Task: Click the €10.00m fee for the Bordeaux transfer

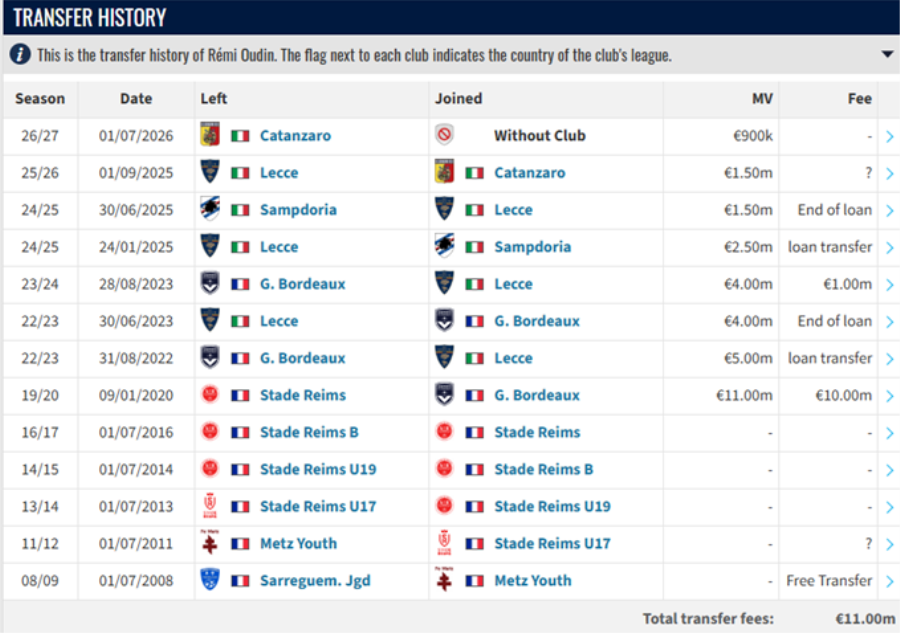Action: [x=843, y=395]
